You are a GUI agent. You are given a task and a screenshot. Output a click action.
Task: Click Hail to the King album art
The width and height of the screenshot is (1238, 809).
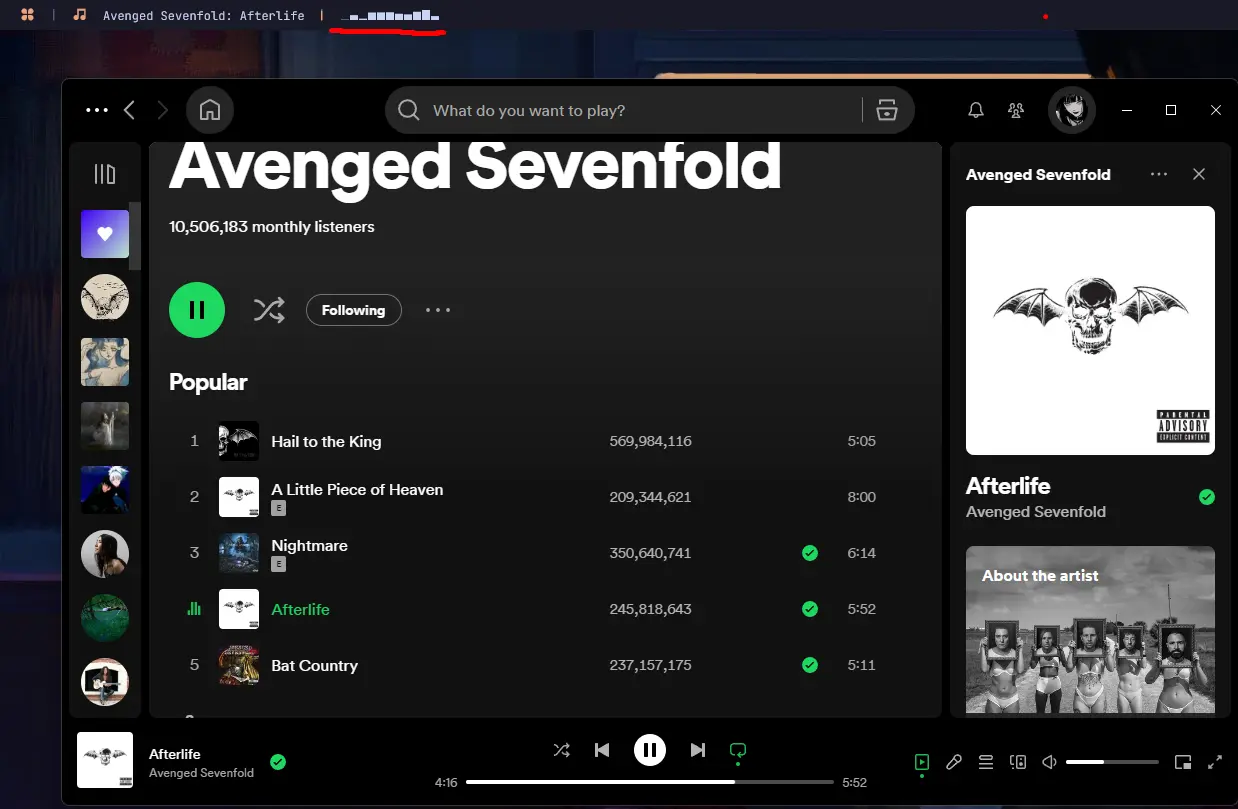(239, 441)
